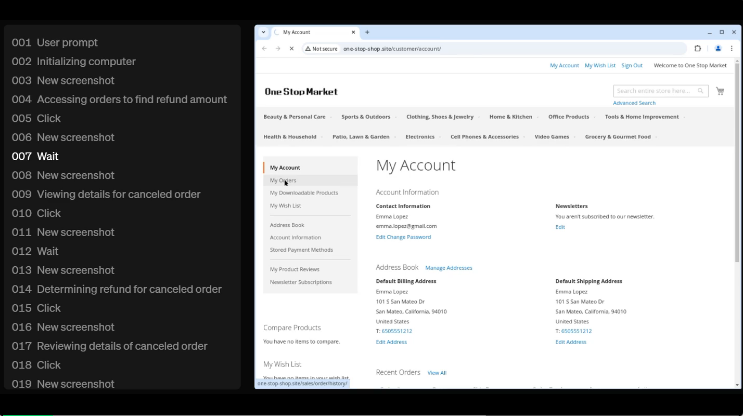Open the Video Games category
The image size is (743, 416).
551,137
